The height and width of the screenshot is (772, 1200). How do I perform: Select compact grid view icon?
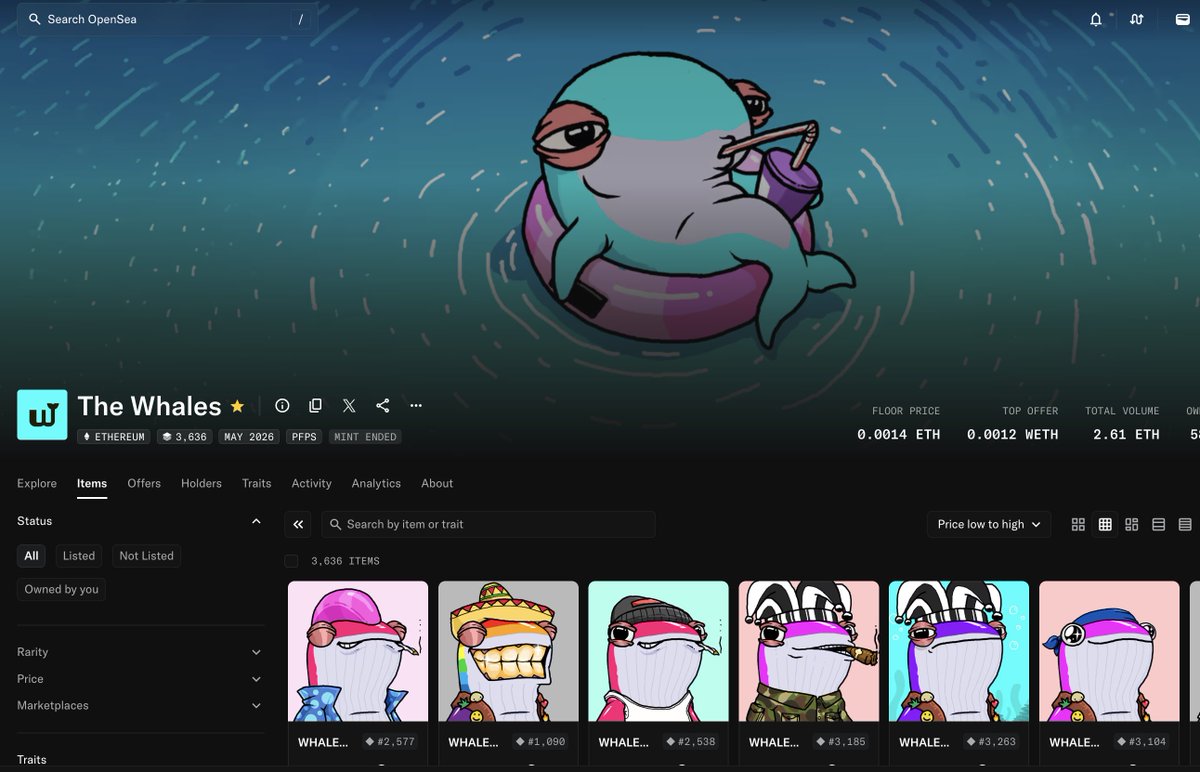pyautogui.click(x=1105, y=524)
